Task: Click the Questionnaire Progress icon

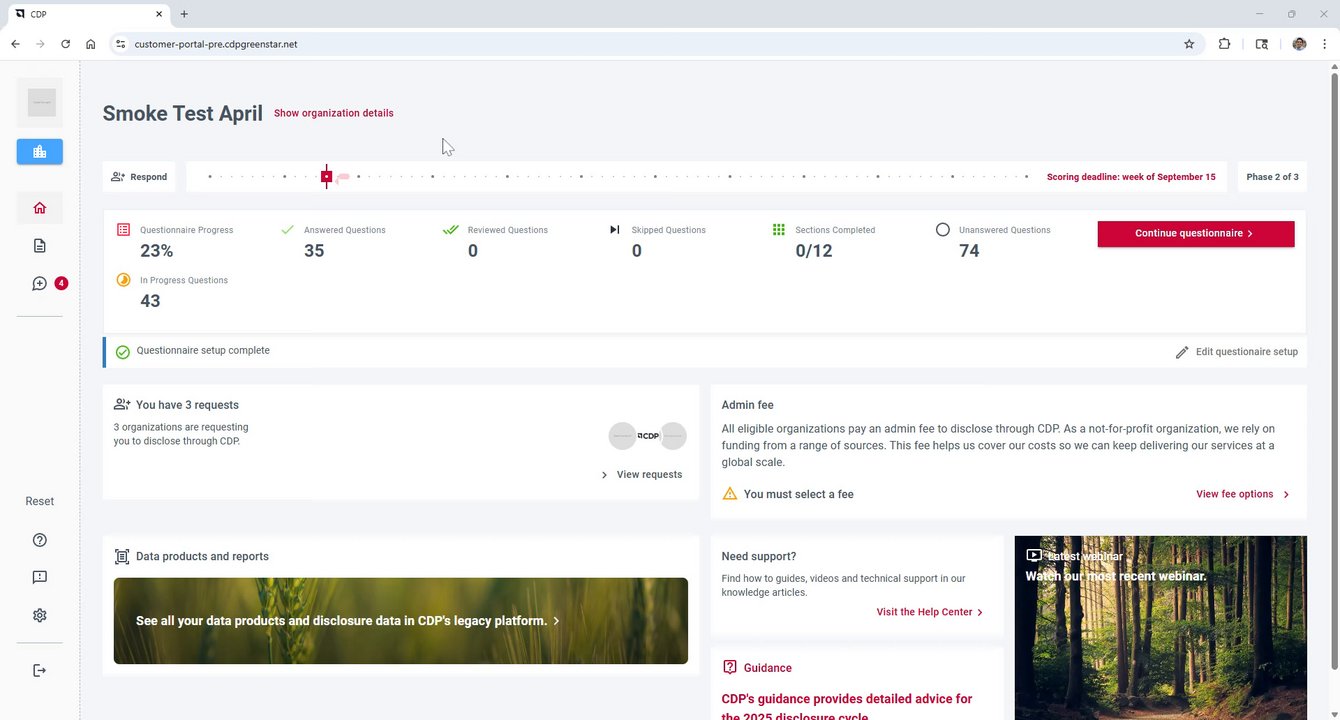Action: (124, 230)
